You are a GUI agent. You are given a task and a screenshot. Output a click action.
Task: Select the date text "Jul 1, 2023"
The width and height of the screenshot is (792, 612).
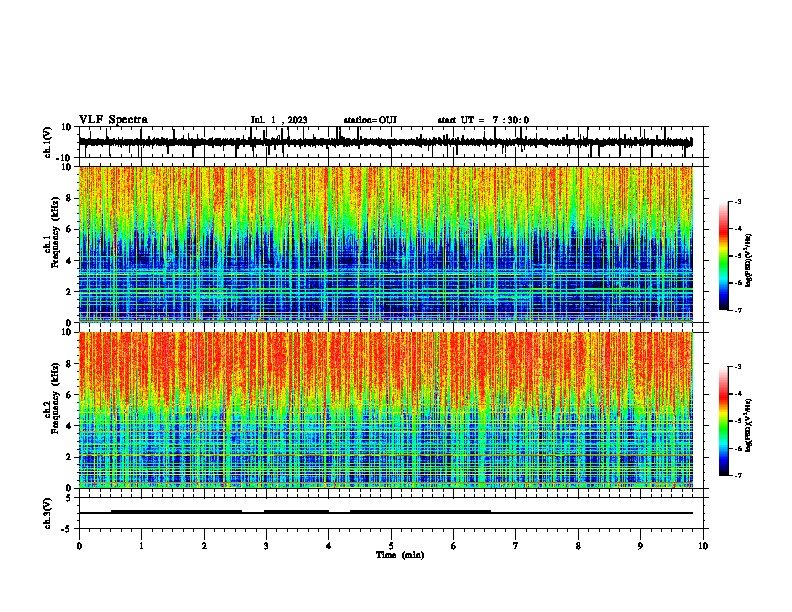click(x=279, y=120)
